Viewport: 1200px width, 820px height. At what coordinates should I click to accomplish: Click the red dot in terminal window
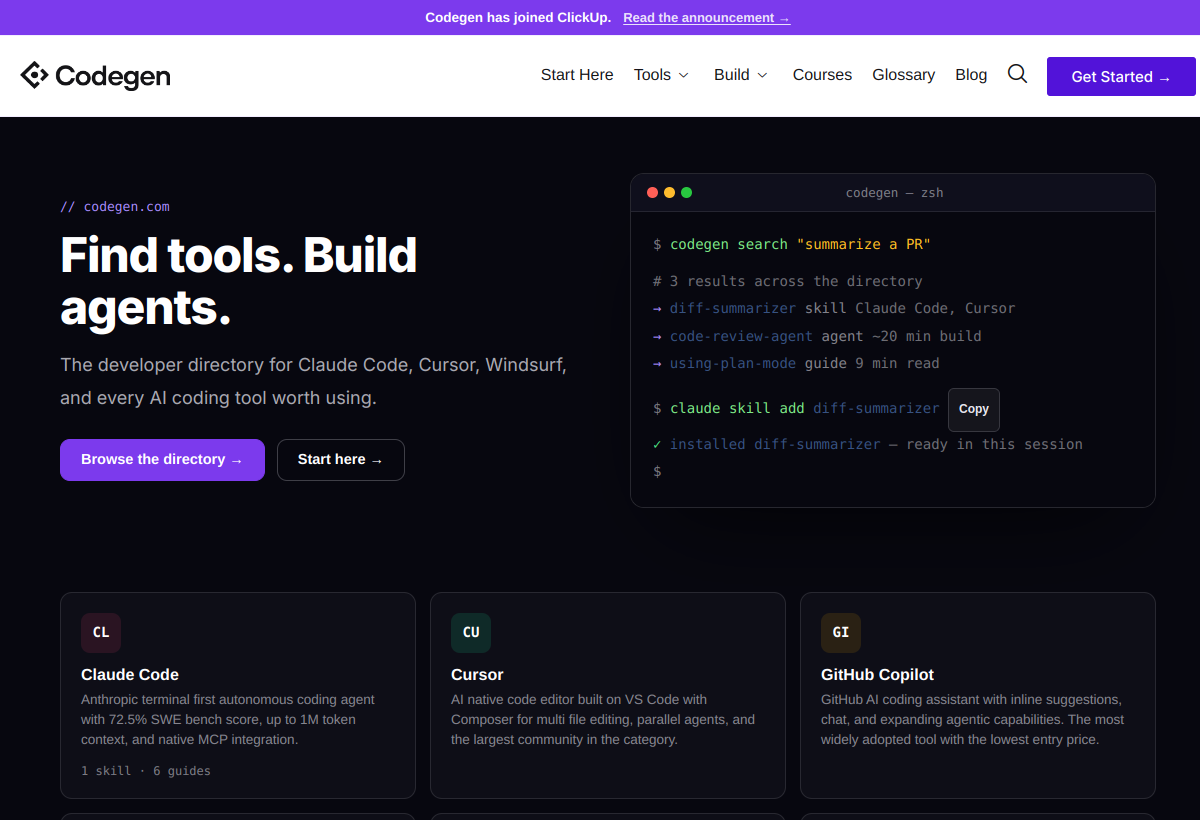tap(653, 192)
